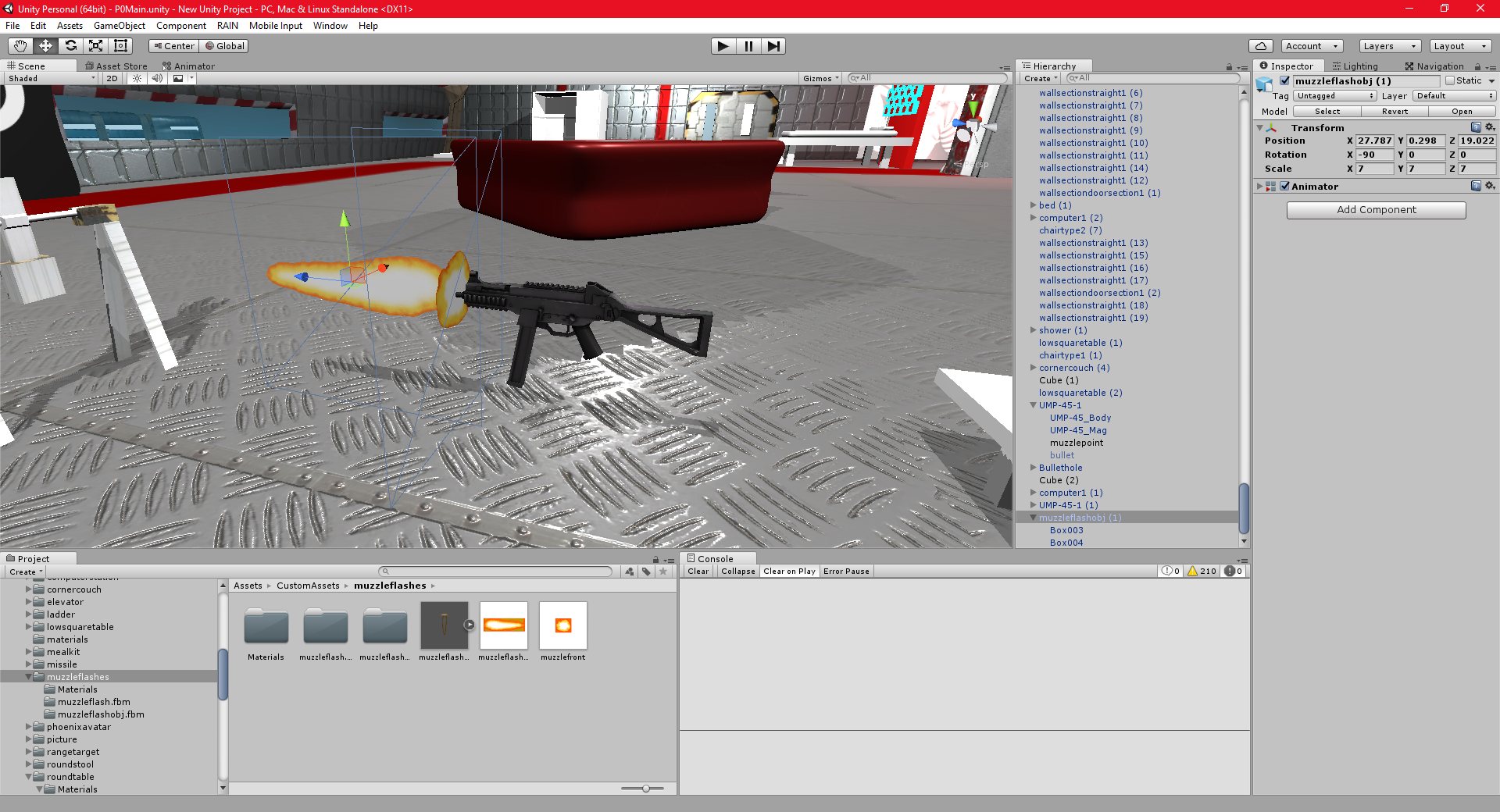Open the Component menu
The width and height of the screenshot is (1500, 812).
[x=181, y=26]
